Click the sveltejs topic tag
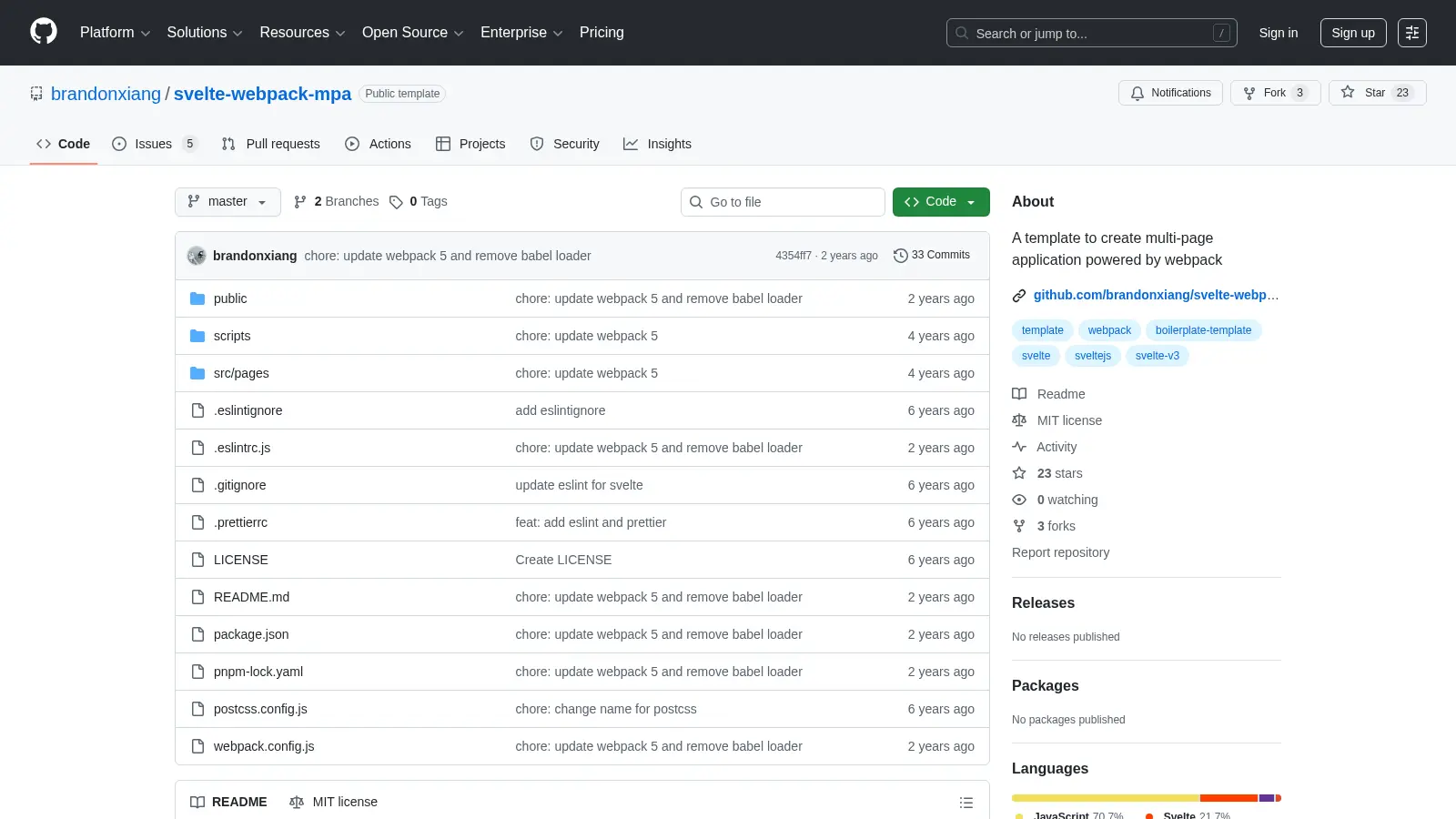The image size is (1456, 819). (1092, 356)
